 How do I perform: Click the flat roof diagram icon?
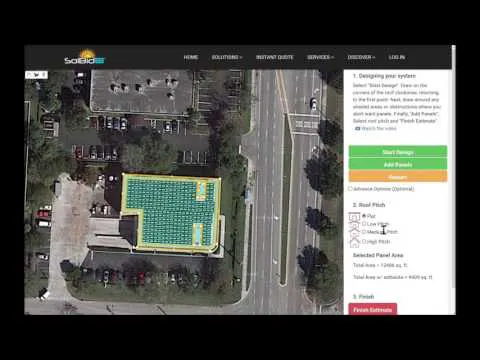point(354,216)
